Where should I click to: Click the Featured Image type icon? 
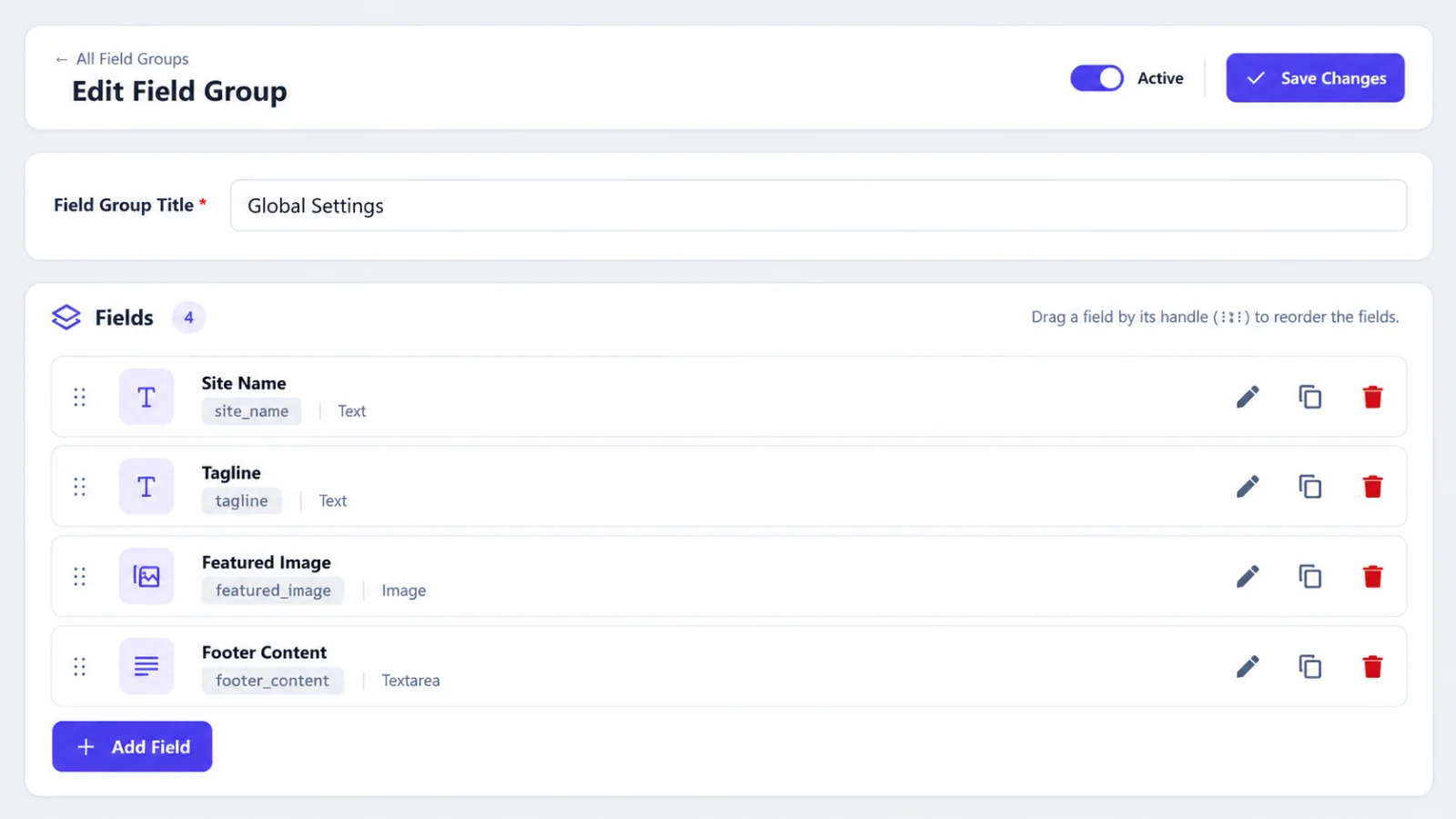146,576
